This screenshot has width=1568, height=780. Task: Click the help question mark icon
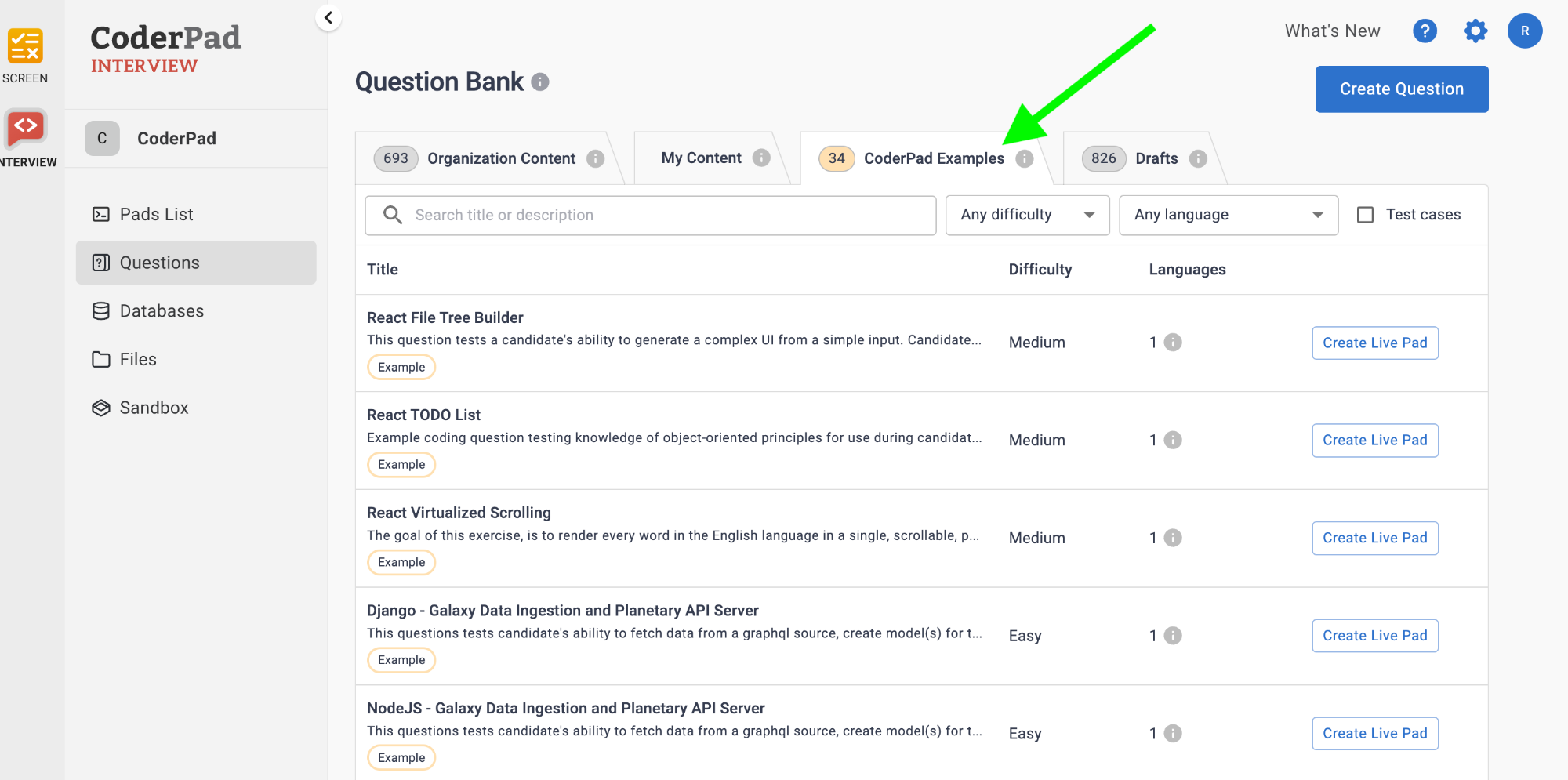pos(1425,31)
